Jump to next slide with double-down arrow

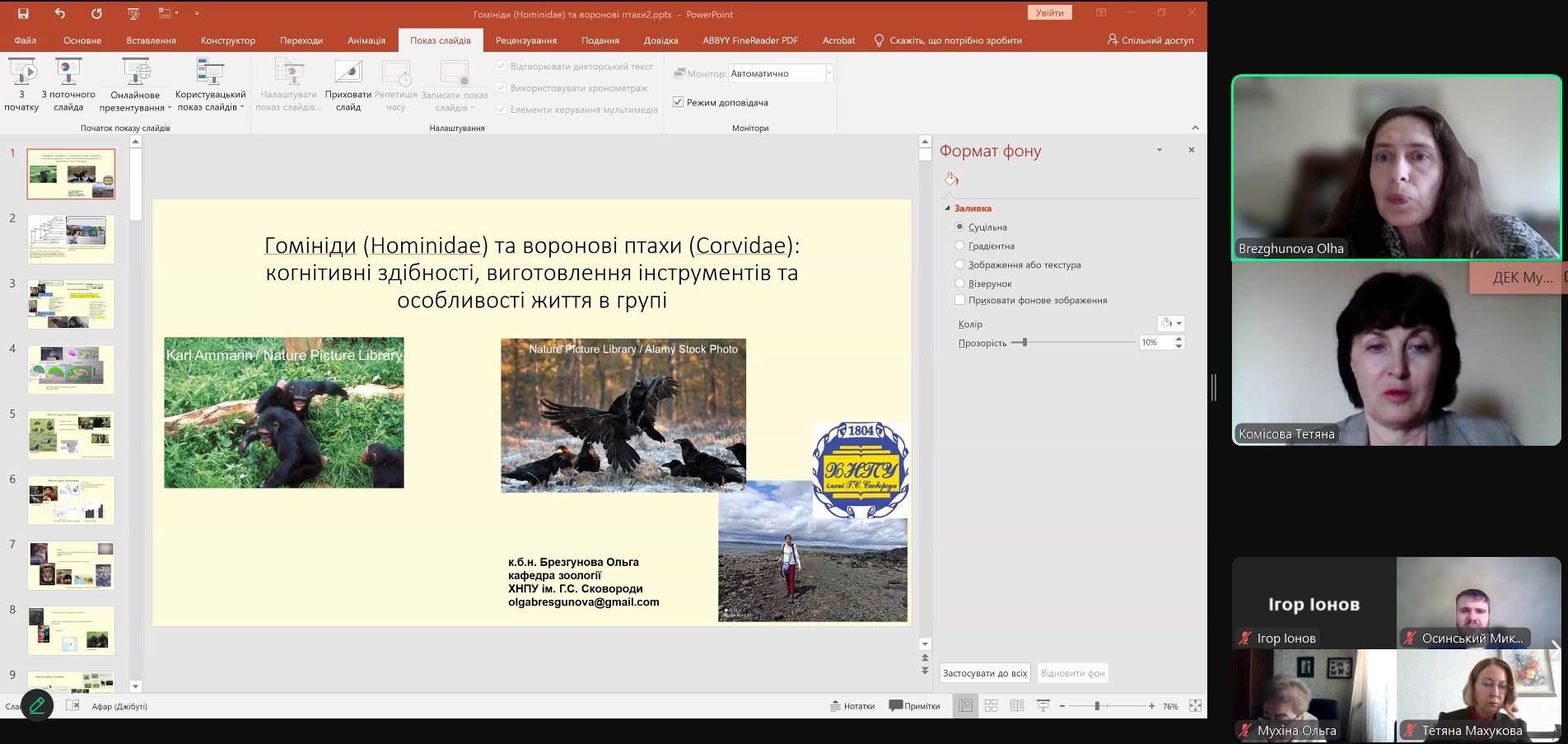coord(925,670)
